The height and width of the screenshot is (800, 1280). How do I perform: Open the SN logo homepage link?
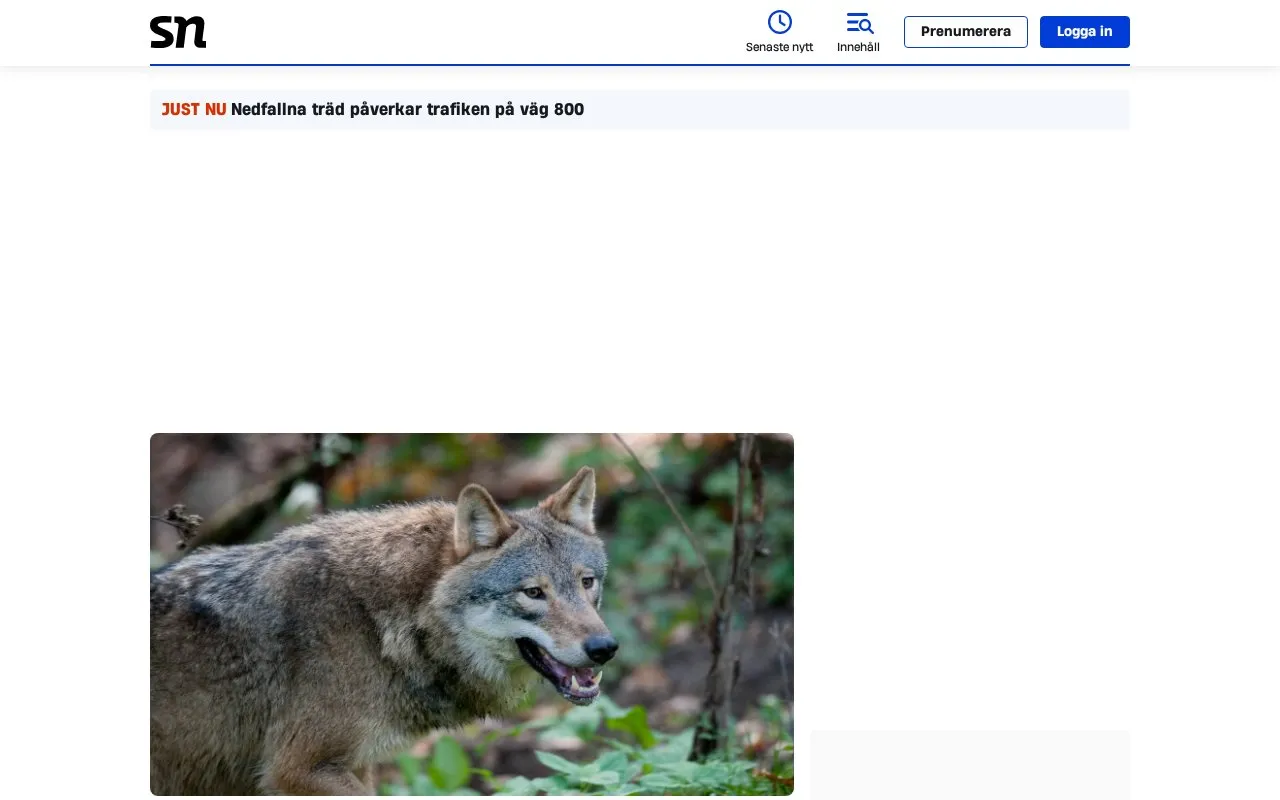point(178,32)
